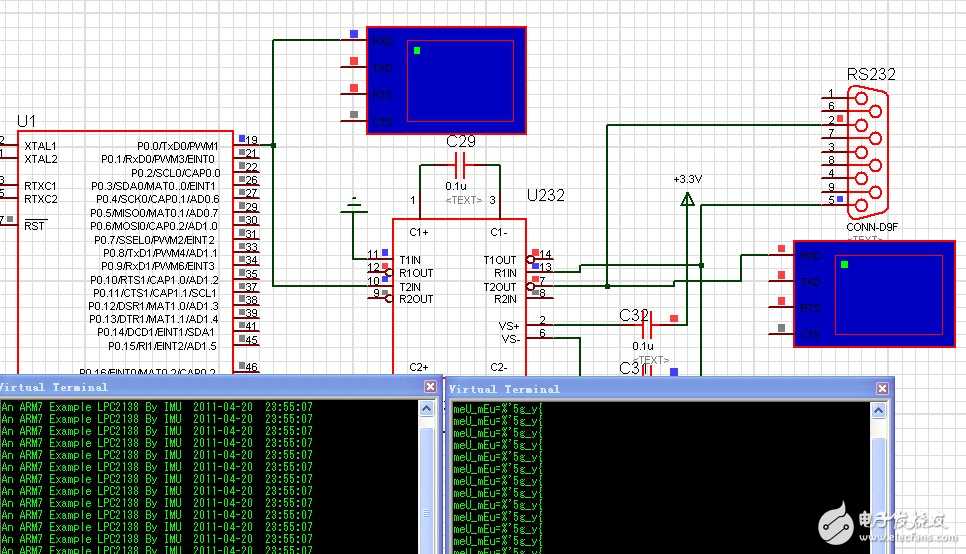Select the C29 capacitor symbol

coord(461,164)
